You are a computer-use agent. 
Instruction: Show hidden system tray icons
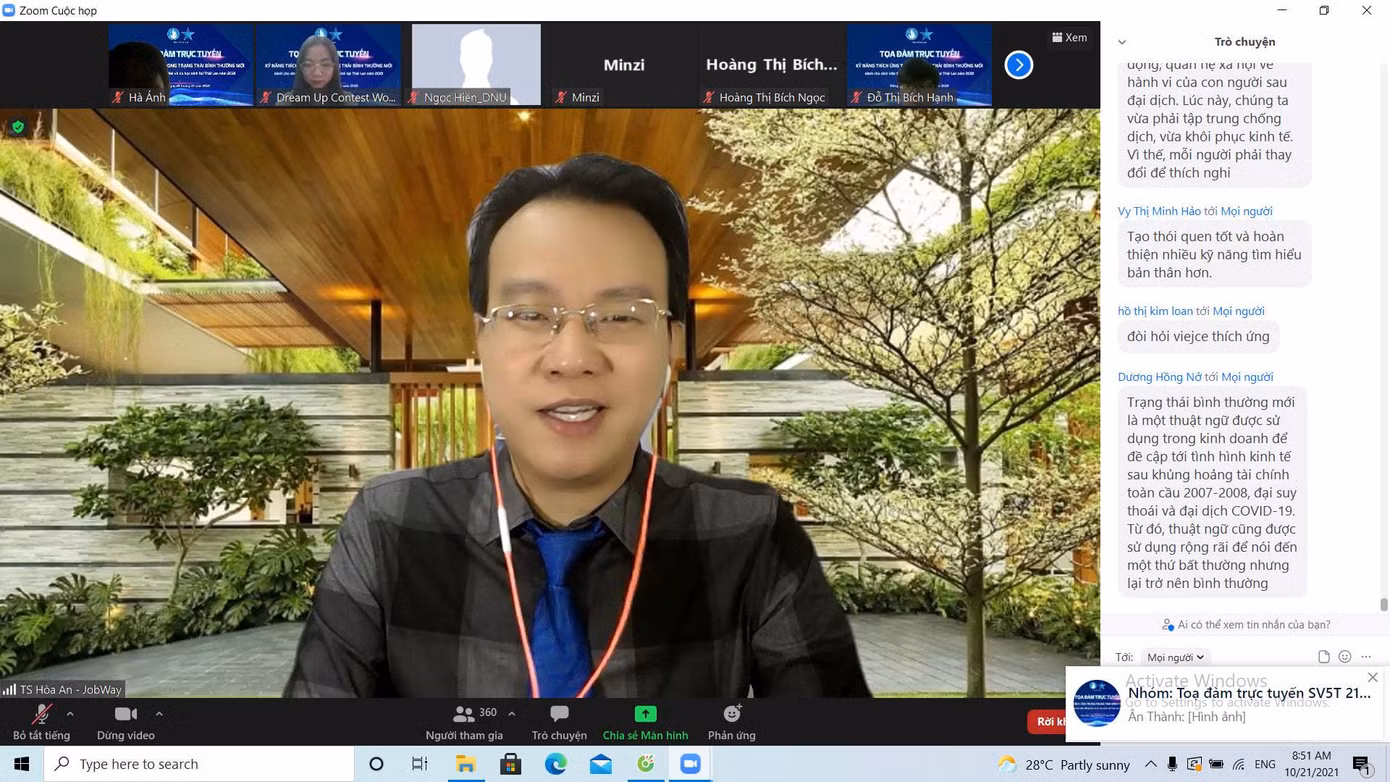(1149, 764)
